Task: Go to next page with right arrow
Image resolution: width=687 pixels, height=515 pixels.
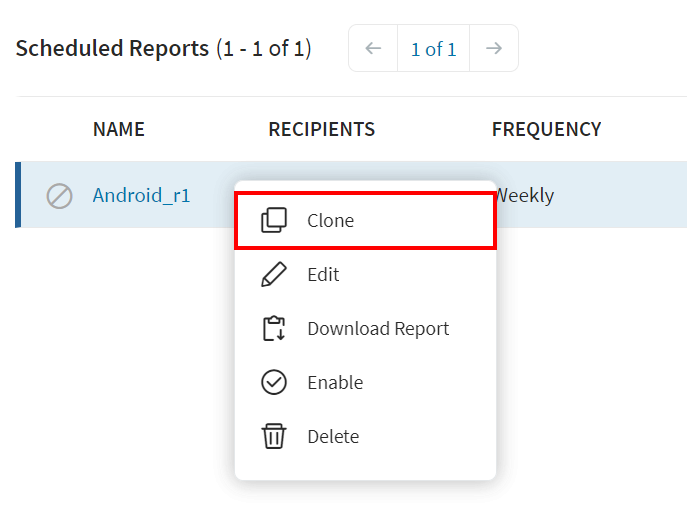Action: [493, 49]
